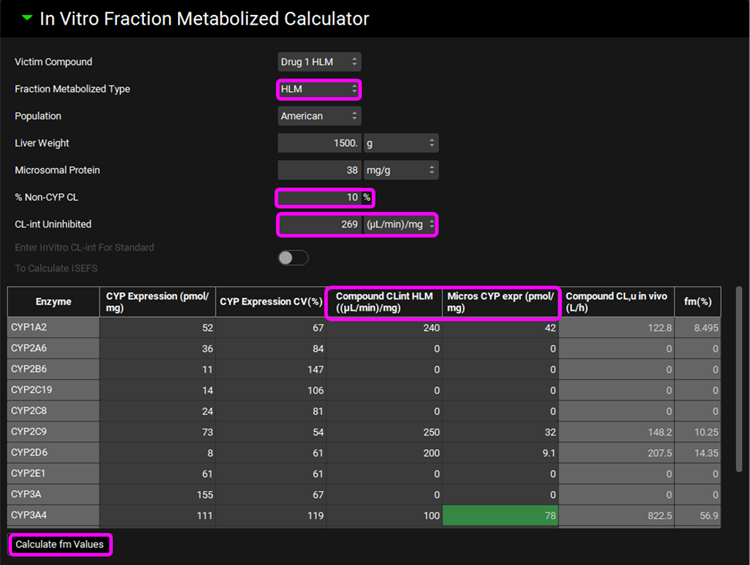
Task: Click the CL-int Uninhibited value field
Action: pyautogui.click(x=319, y=224)
